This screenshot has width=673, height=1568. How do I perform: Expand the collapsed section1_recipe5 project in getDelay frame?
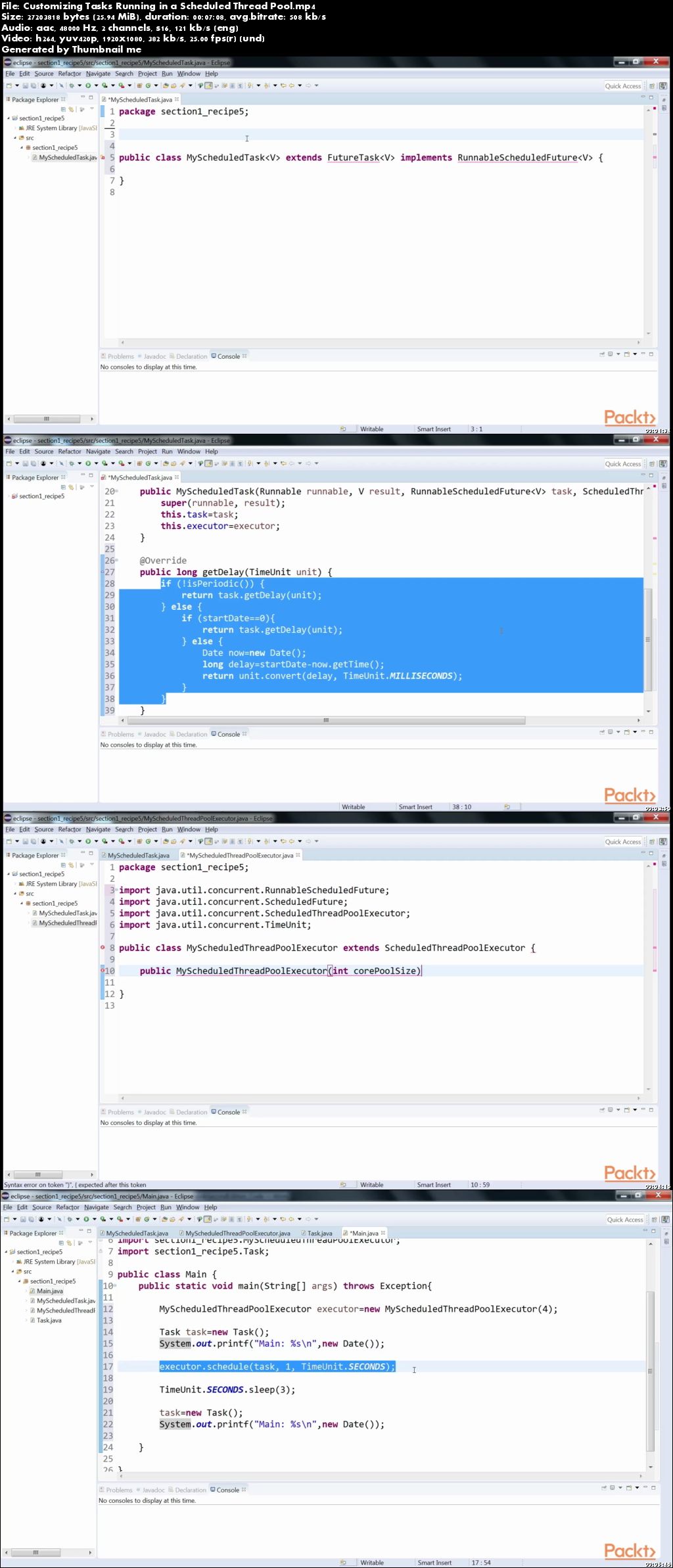coord(9,496)
